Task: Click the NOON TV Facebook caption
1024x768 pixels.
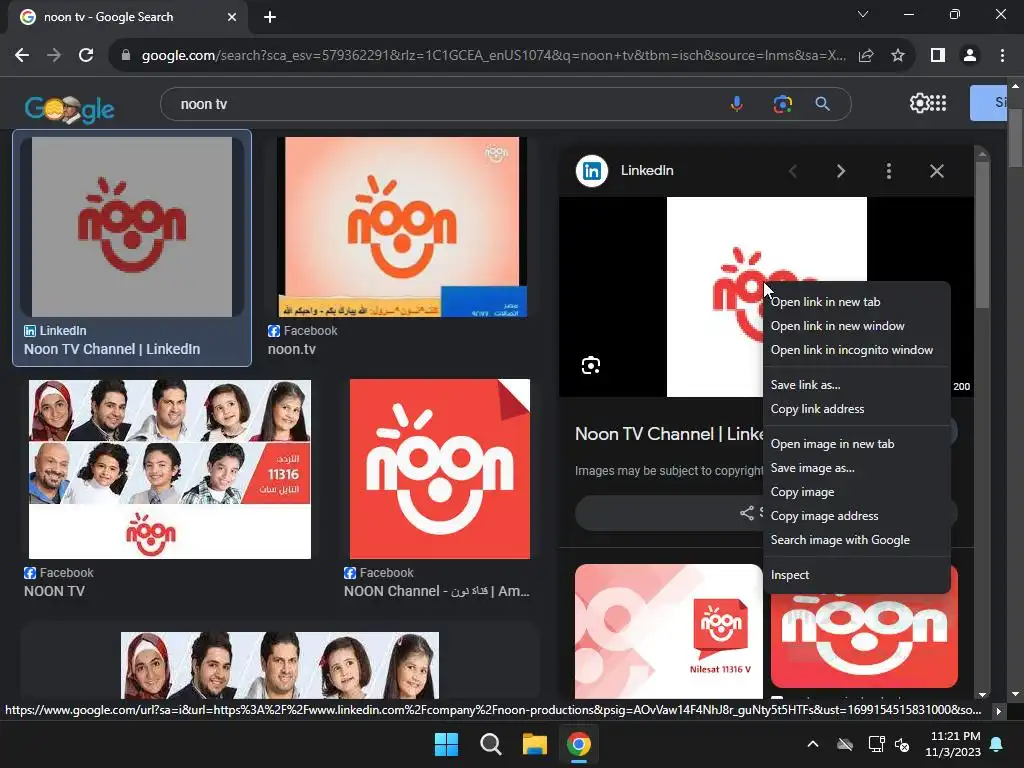Action: (x=54, y=591)
